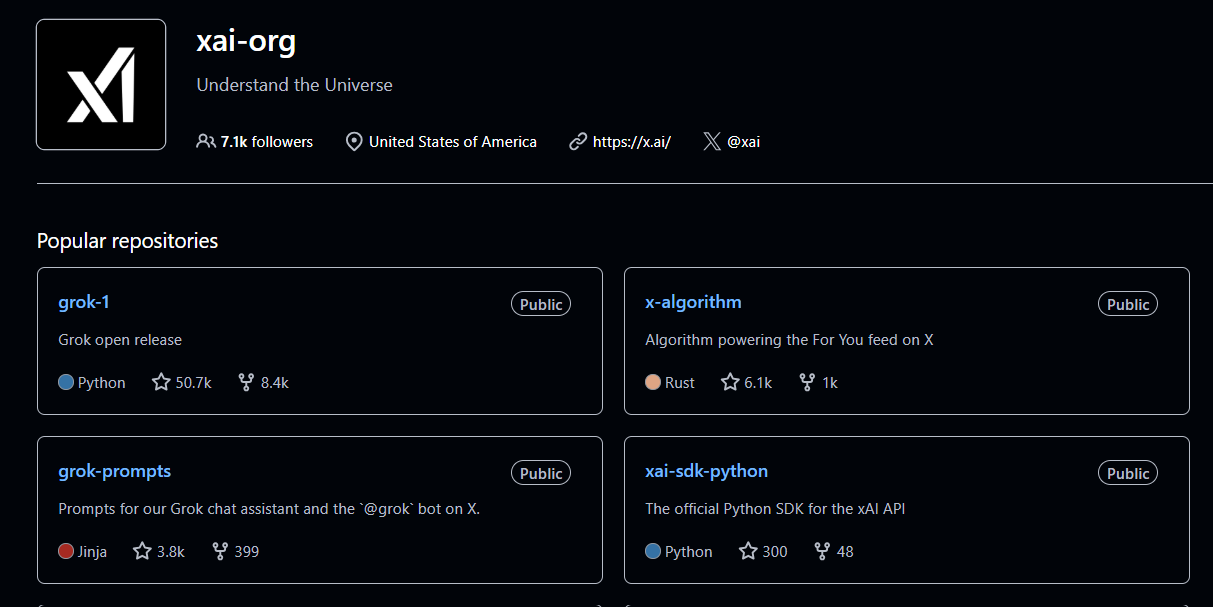Click the link chain icon beside https://x.ai/

(578, 142)
